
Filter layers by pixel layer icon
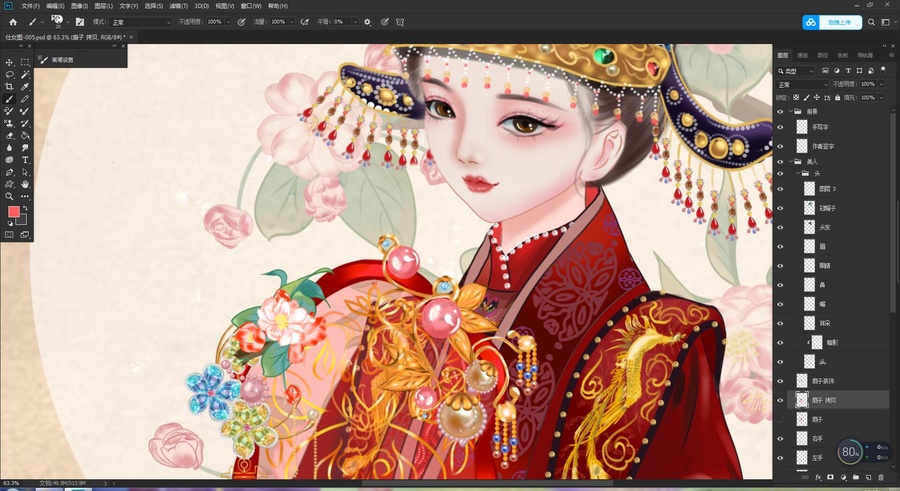pyautogui.click(x=825, y=71)
